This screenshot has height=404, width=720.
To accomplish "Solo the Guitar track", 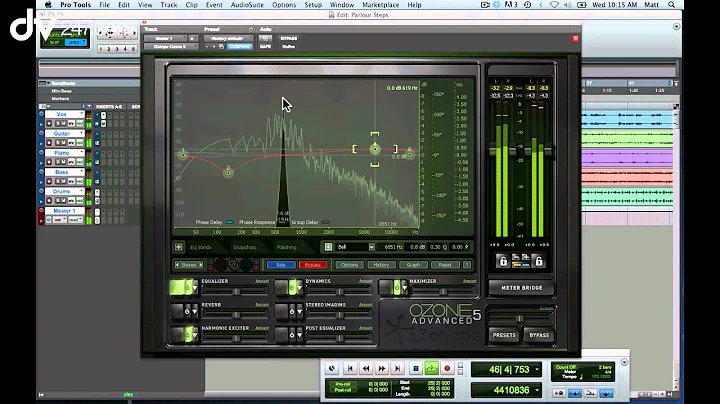I will pyautogui.click(x=58, y=143).
